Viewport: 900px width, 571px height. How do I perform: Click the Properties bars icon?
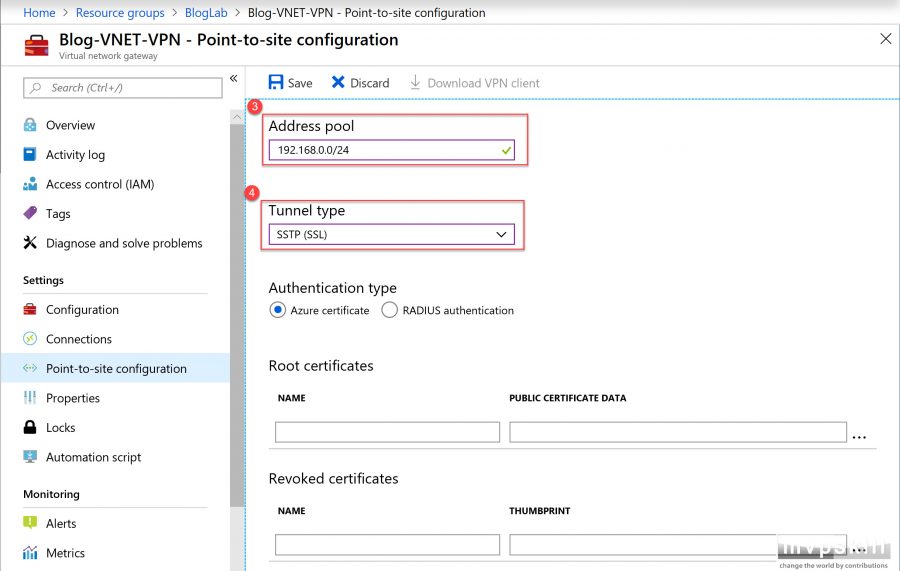pyautogui.click(x=30, y=398)
